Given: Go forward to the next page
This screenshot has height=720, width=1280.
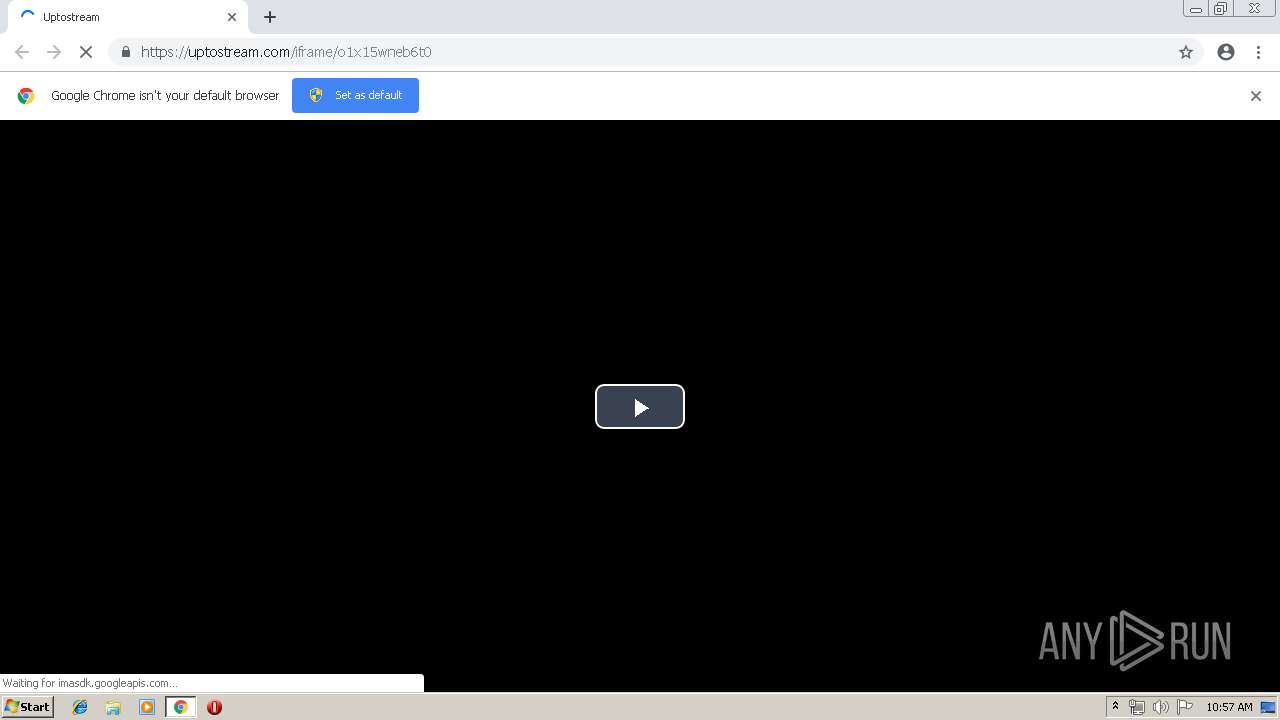Looking at the screenshot, I should click(x=54, y=52).
